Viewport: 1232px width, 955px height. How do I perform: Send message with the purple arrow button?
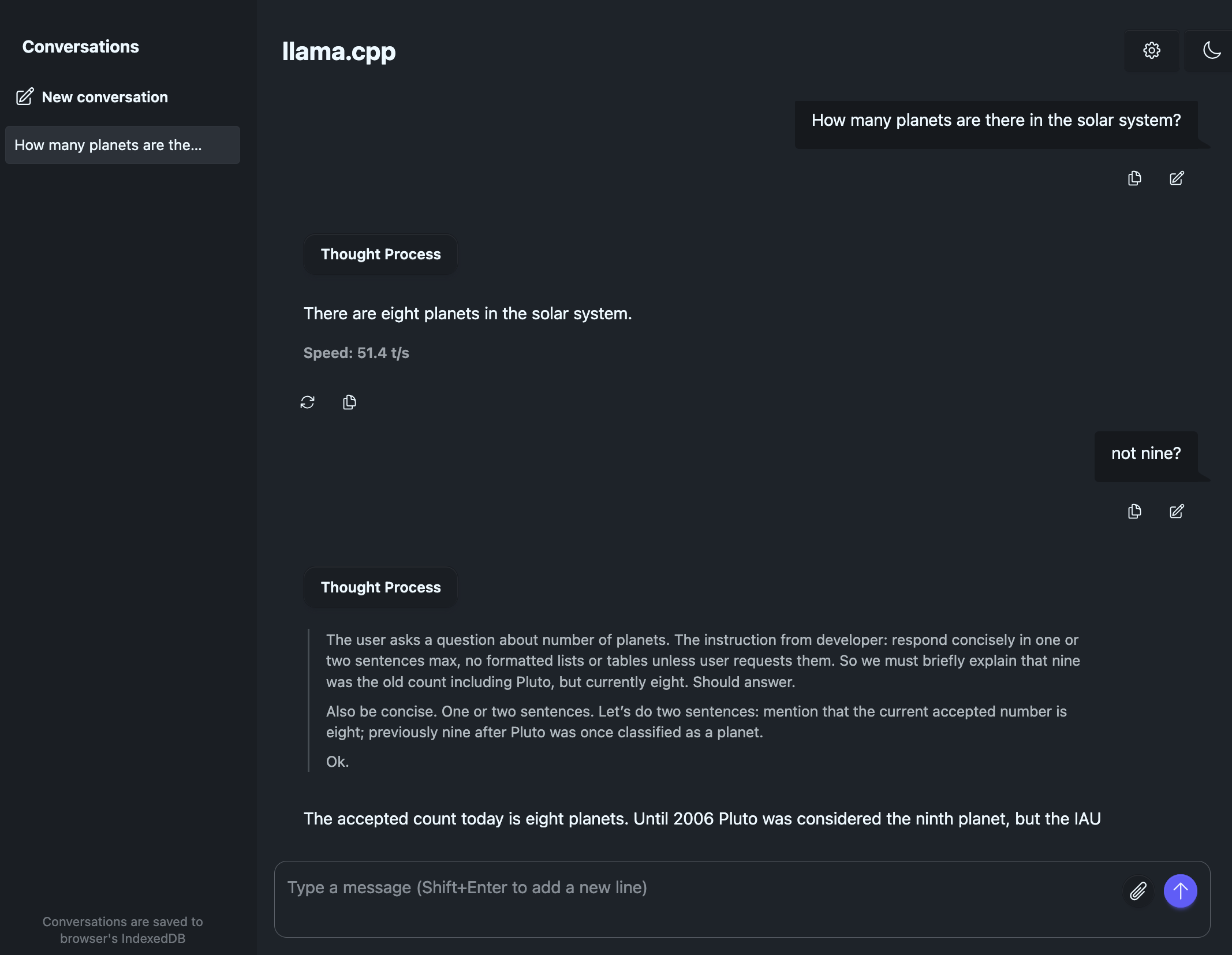(x=1180, y=891)
